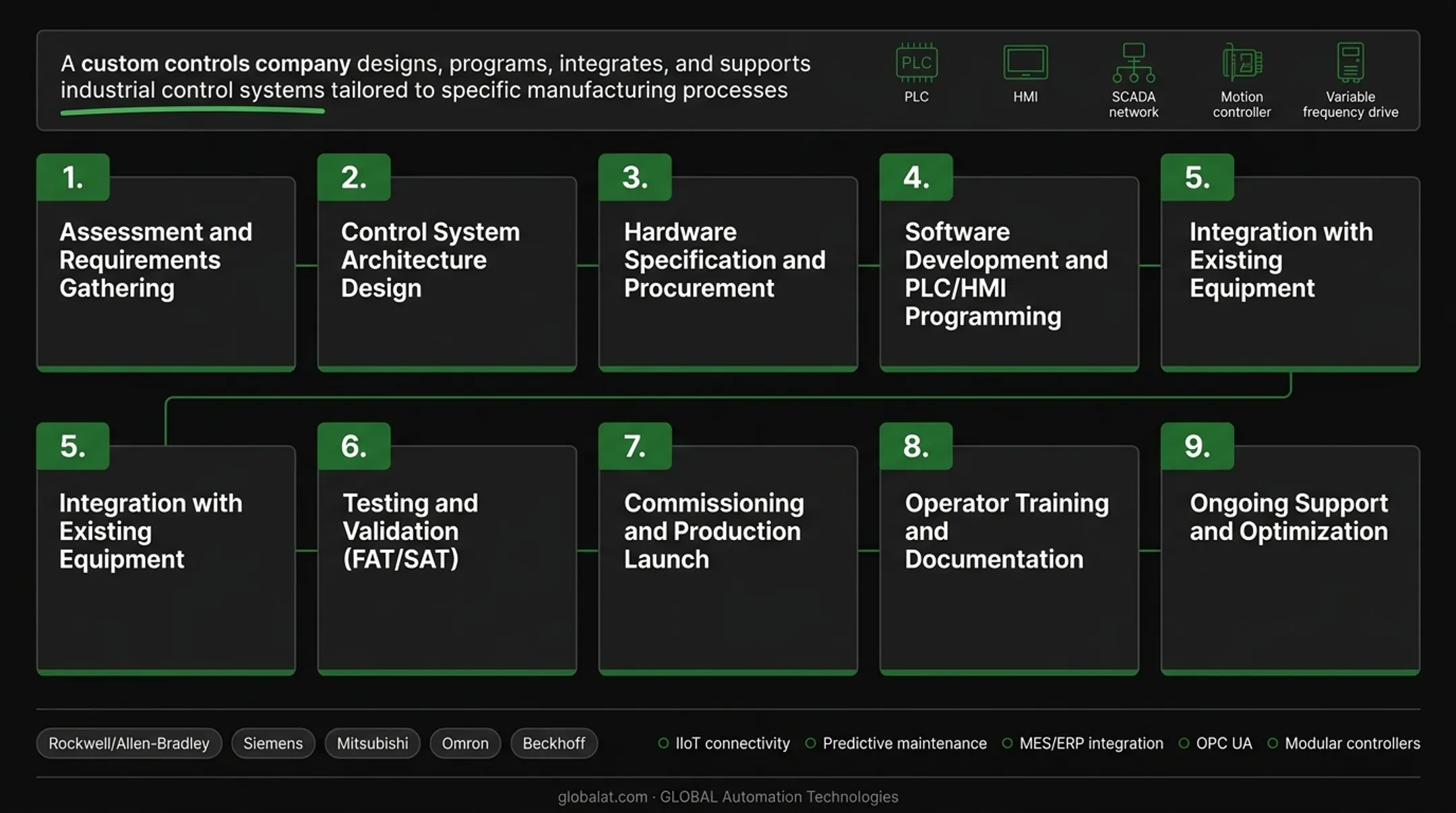Click the 'SCADA network' label text
Screen dimensions: 1456x813
coord(1133,104)
